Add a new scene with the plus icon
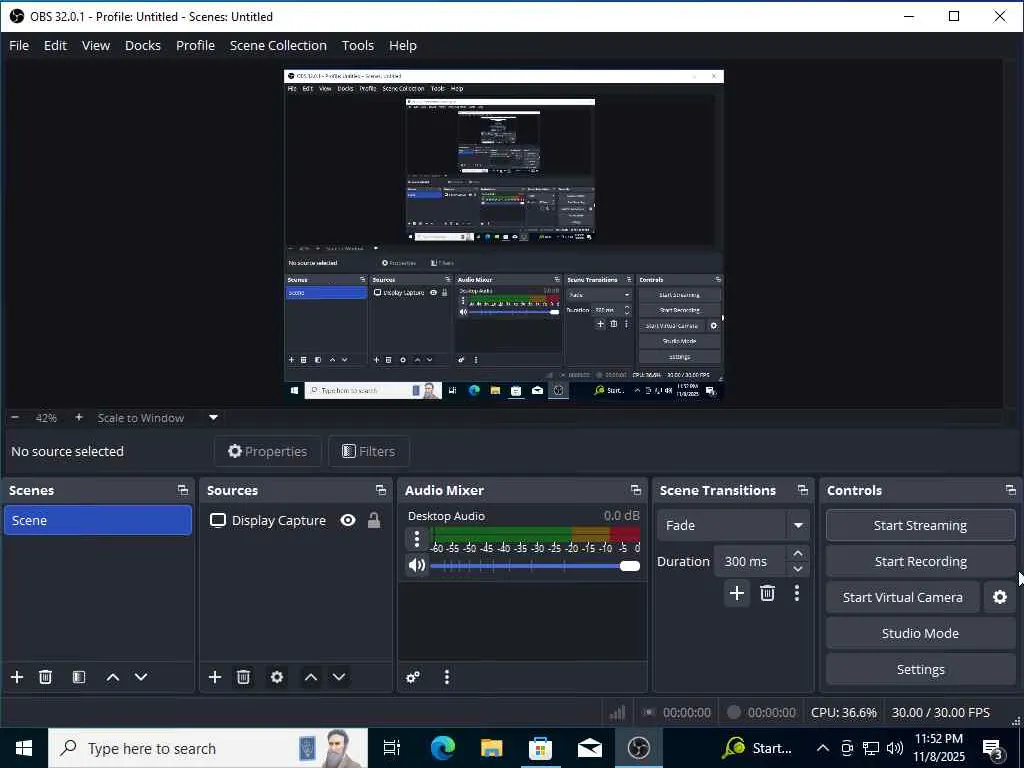This screenshot has width=1024, height=768. (x=17, y=677)
